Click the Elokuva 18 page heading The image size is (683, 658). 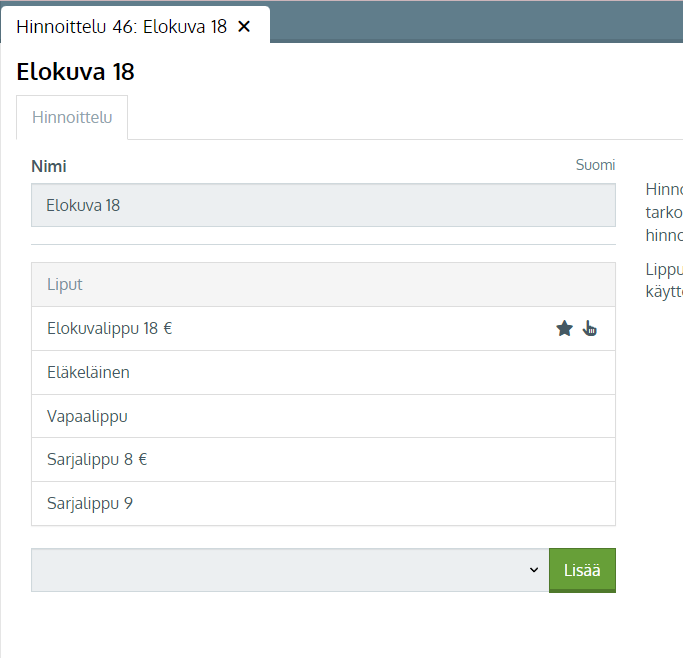(76, 72)
